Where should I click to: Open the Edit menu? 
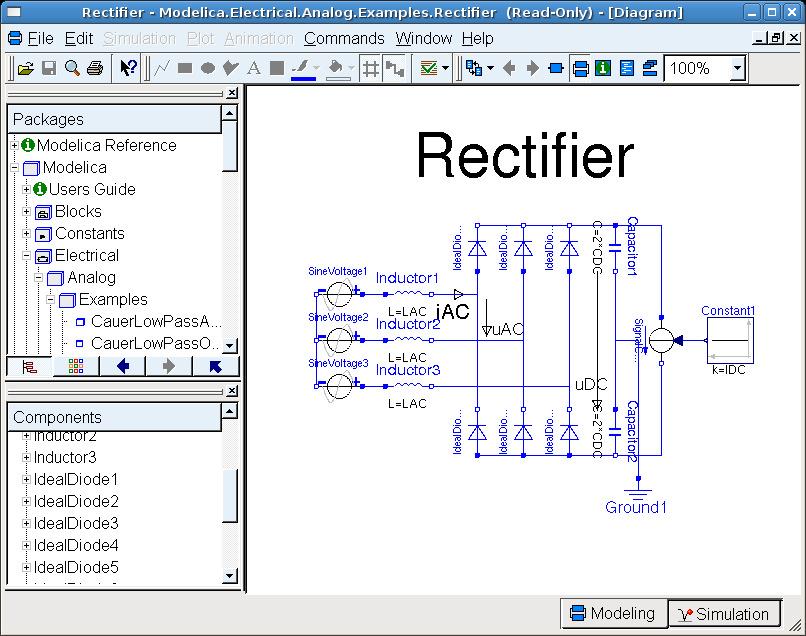[79, 39]
